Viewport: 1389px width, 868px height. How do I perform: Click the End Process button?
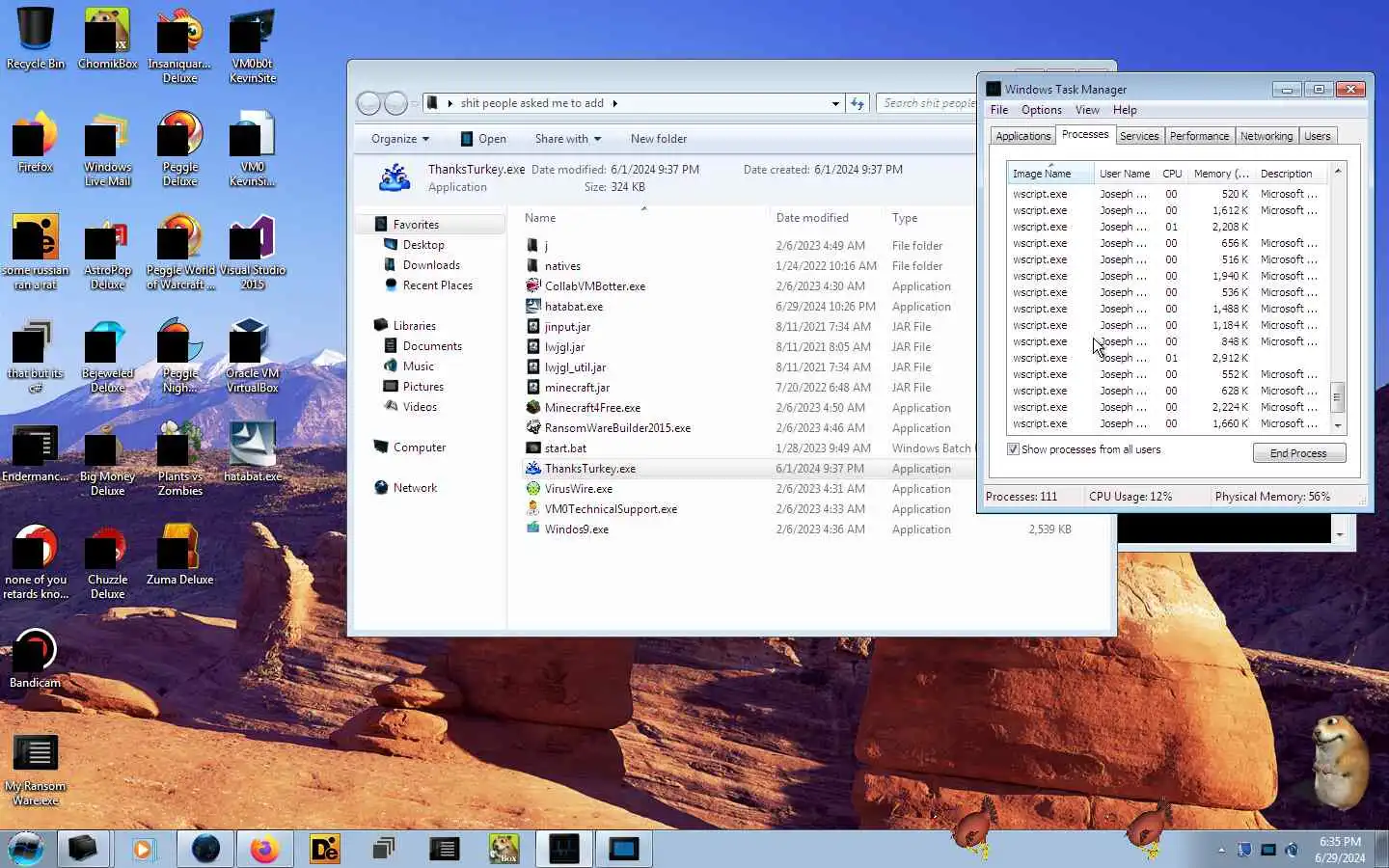(1298, 453)
